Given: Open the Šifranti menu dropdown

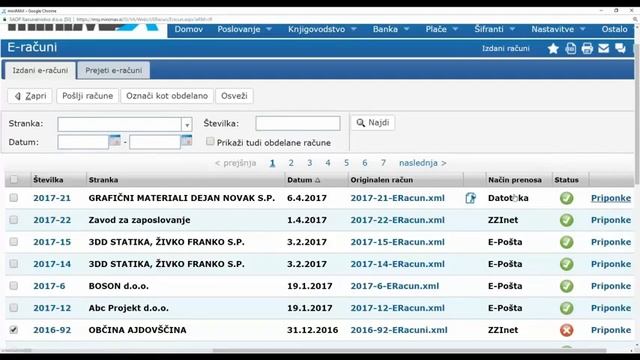Looking at the screenshot, I should 494,29.
